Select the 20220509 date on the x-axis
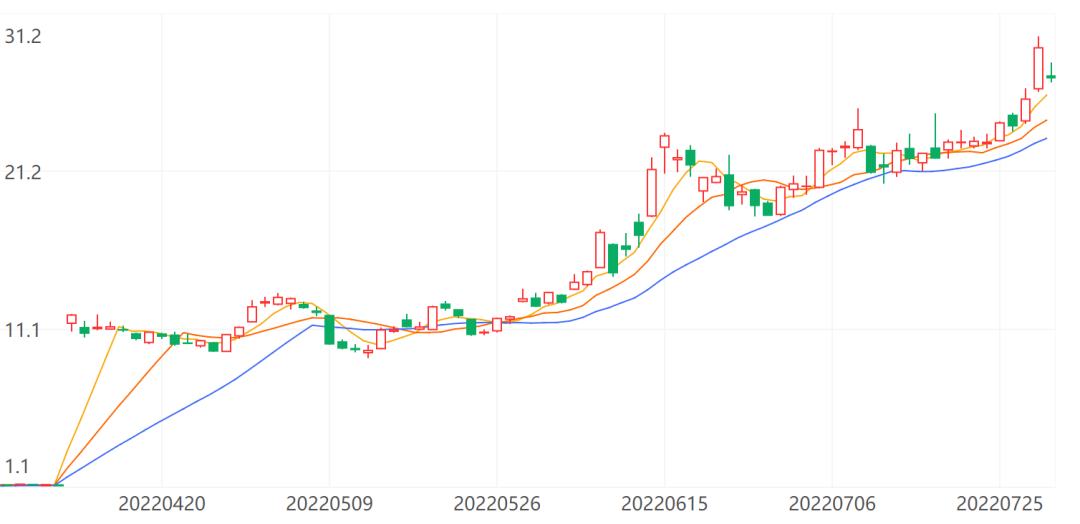The image size is (1080, 524). [x=329, y=503]
